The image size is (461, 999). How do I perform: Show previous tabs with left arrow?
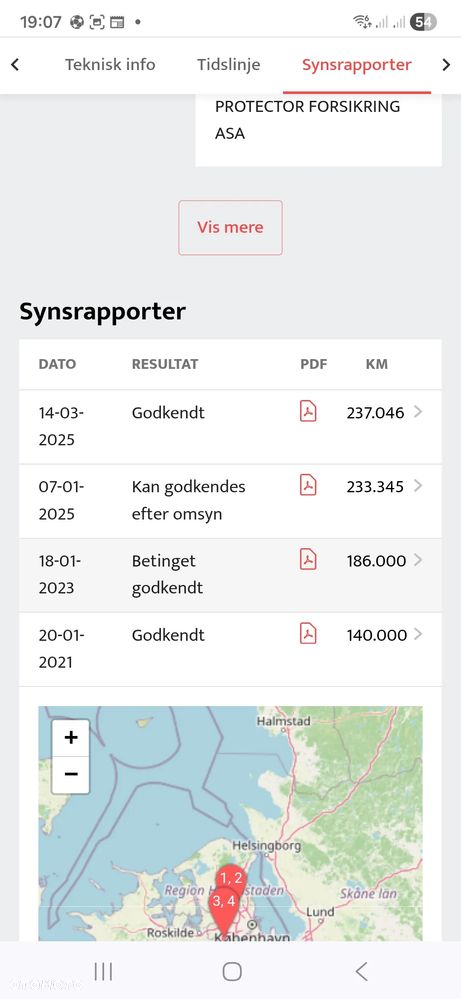[x=15, y=64]
